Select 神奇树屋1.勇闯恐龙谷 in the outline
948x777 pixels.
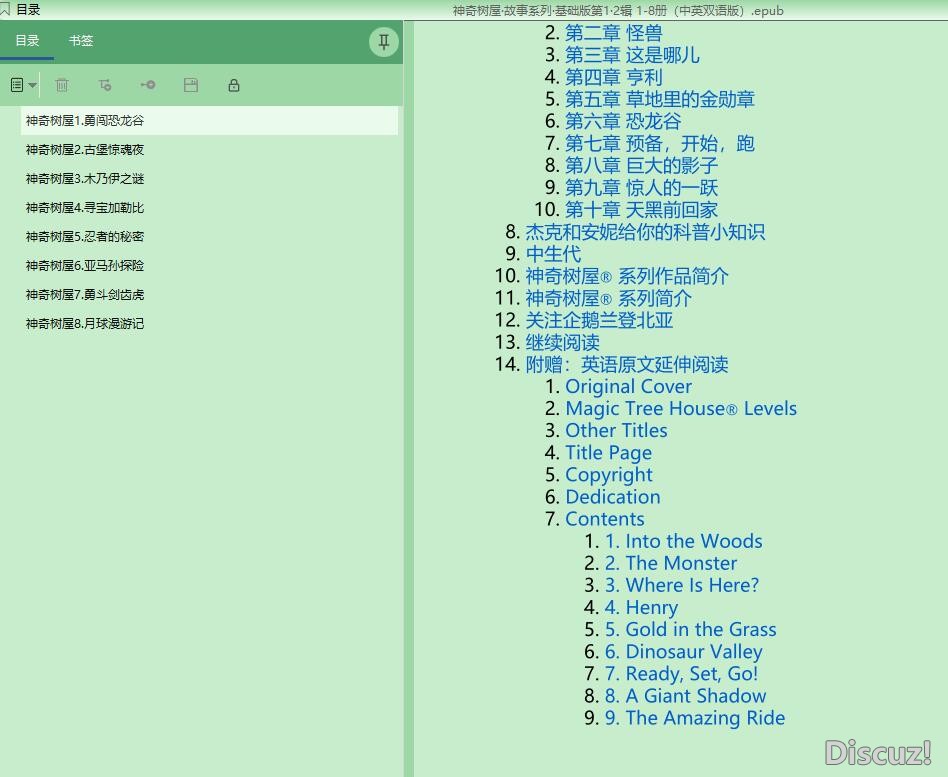(x=209, y=120)
